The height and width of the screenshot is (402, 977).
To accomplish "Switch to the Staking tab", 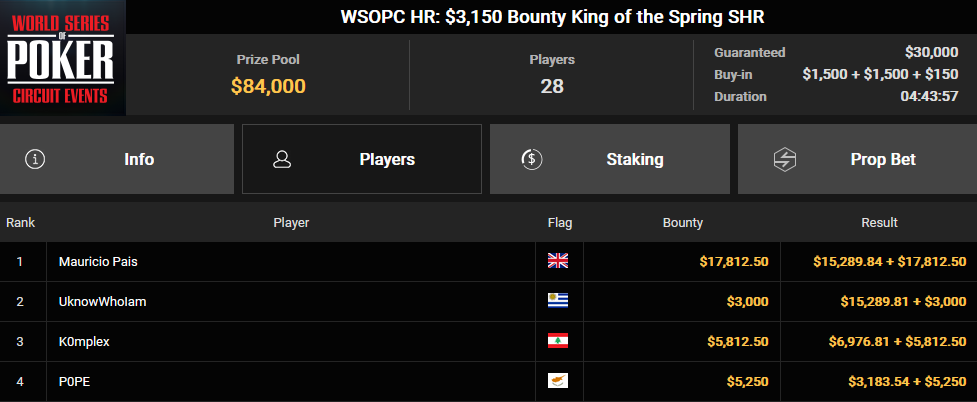I will point(609,159).
